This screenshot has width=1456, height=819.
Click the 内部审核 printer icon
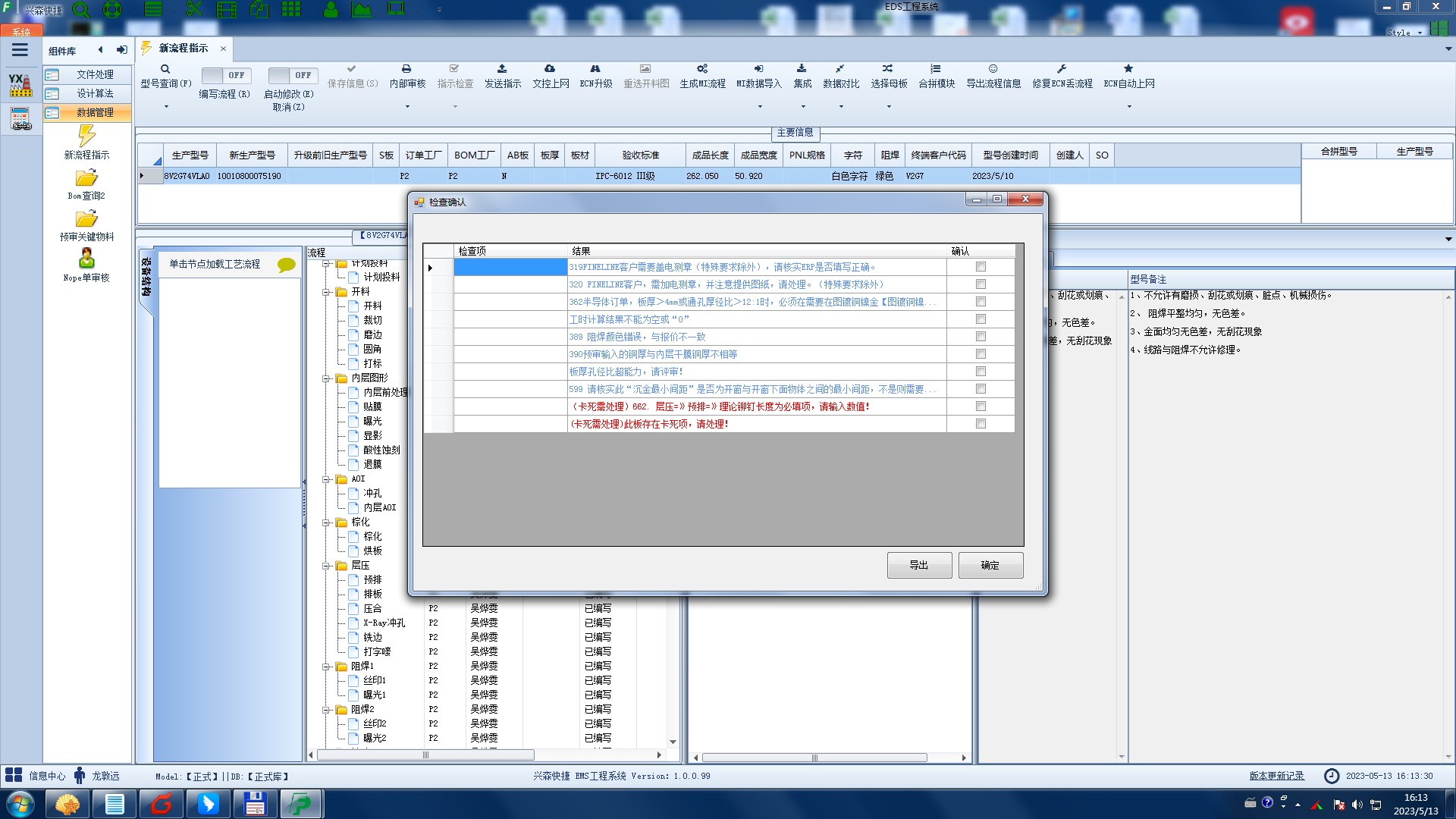point(406,69)
